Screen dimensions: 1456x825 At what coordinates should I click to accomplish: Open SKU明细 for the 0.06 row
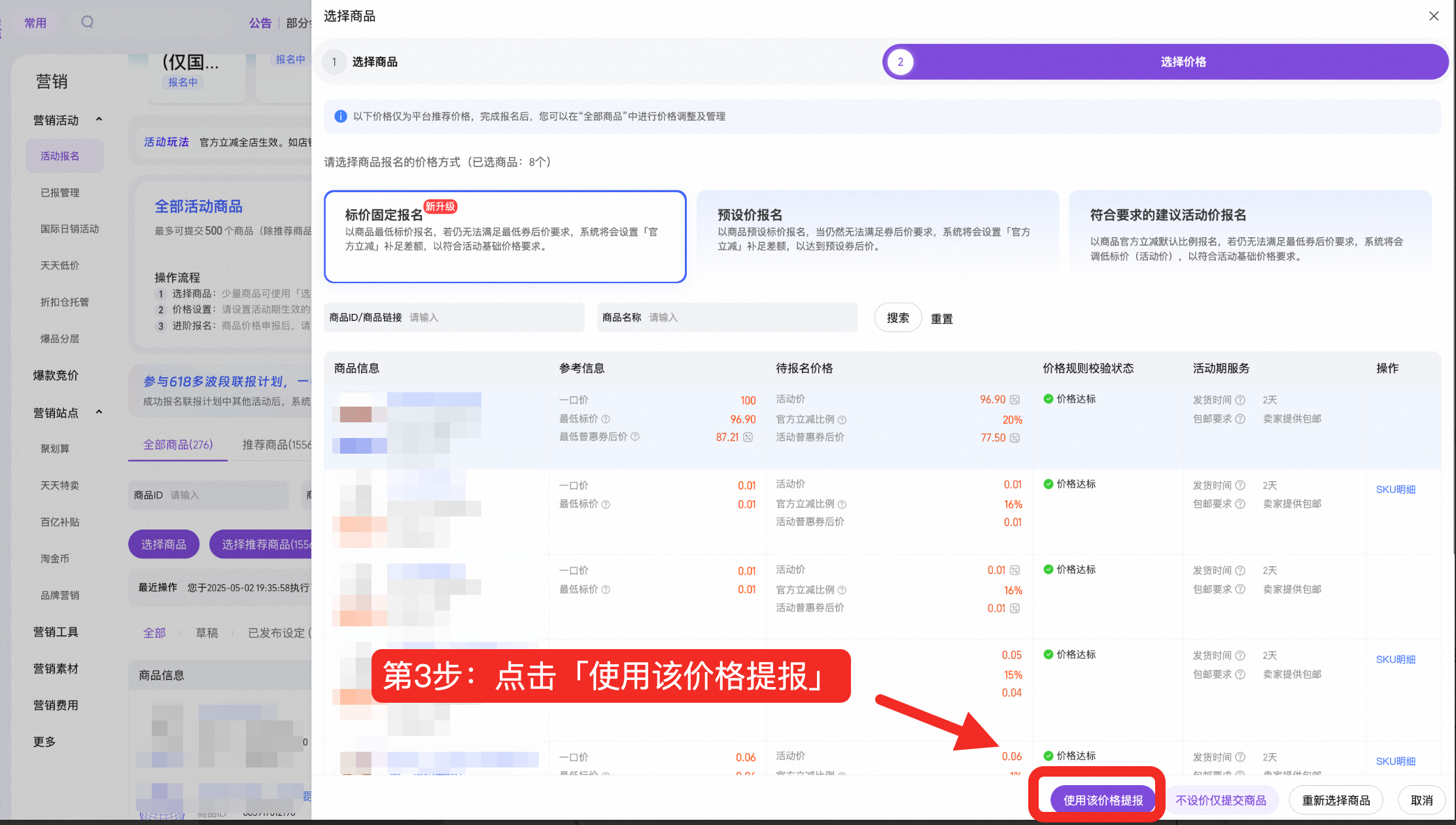[1396, 762]
